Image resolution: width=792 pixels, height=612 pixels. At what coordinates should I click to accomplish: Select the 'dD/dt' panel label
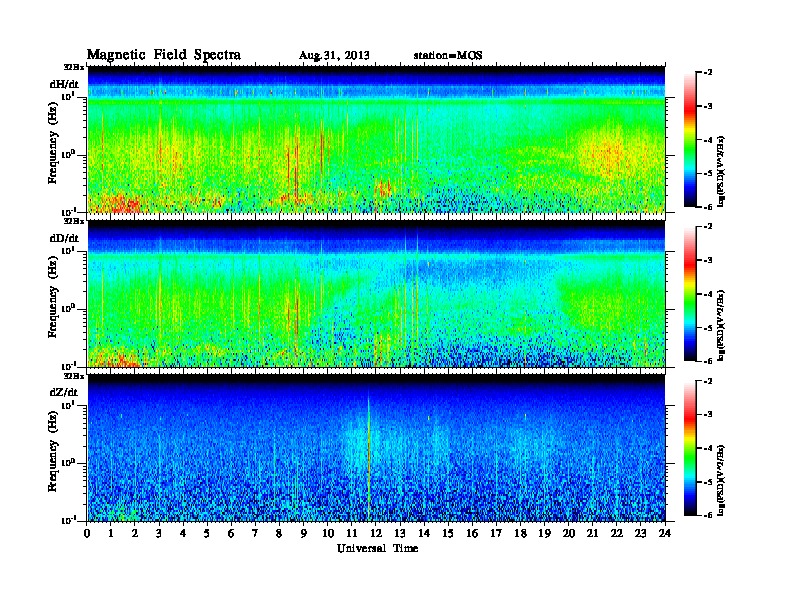[x=64, y=238]
